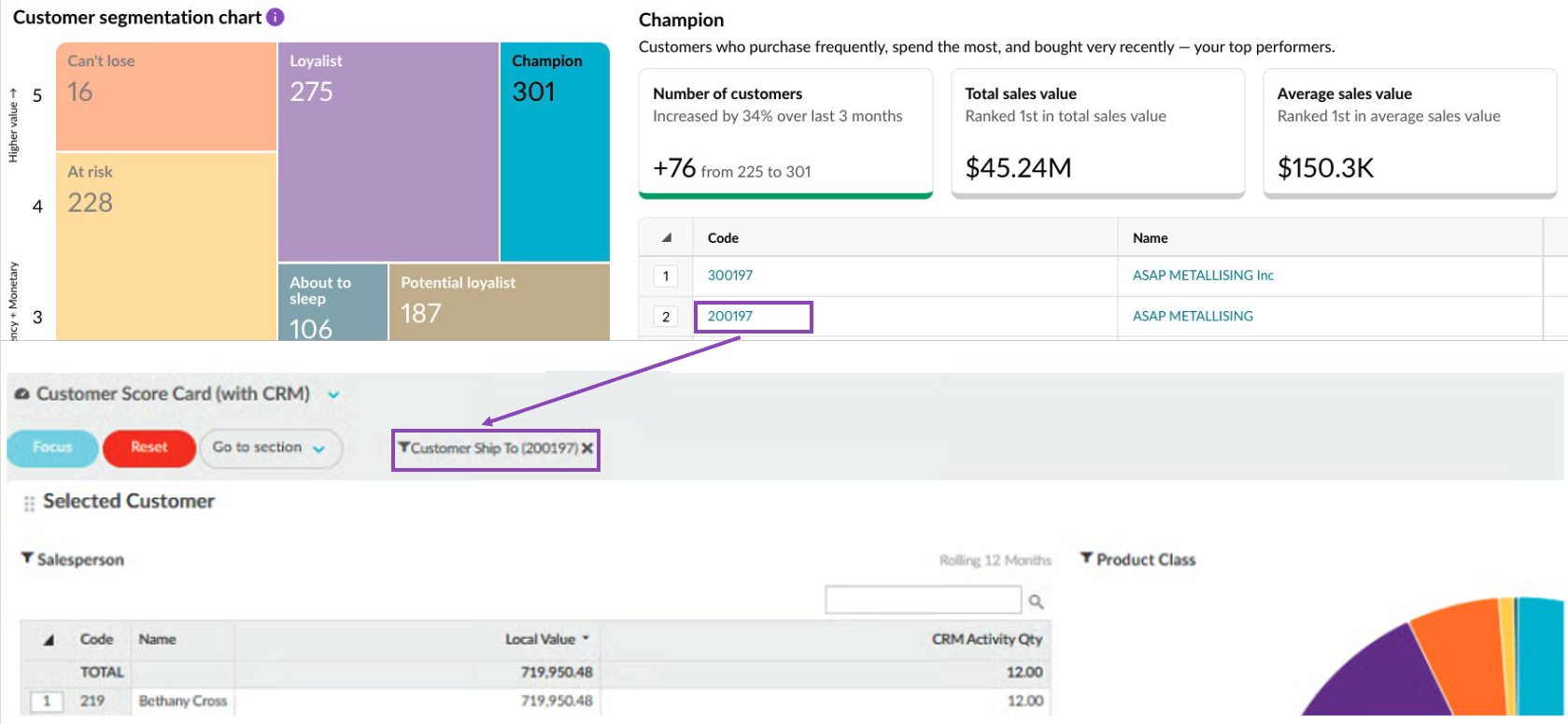Open the Go to section dropdown

tap(271, 448)
